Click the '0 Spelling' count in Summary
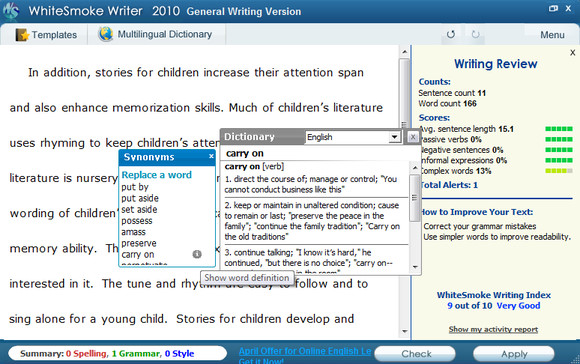 [86, 354]
